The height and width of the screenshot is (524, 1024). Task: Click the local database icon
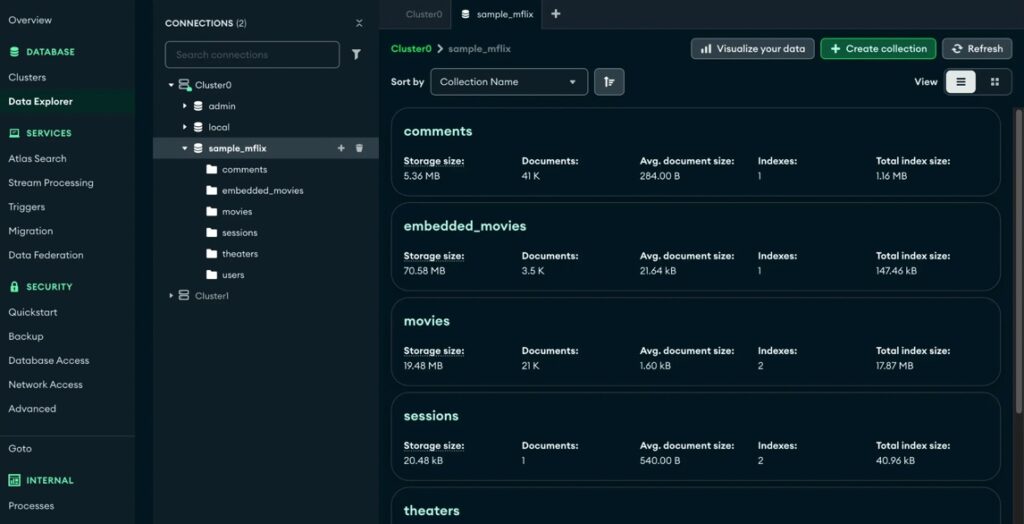tap(198, 127)
